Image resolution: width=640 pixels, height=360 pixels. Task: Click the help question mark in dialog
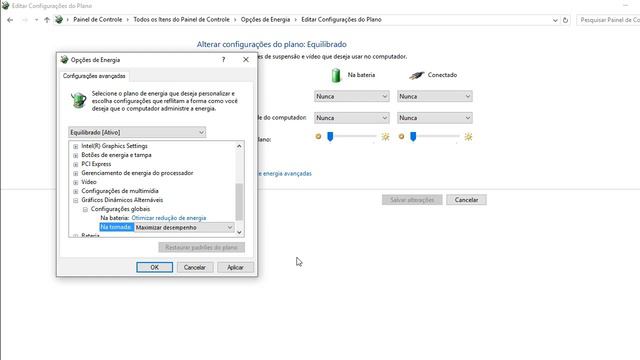223,60
